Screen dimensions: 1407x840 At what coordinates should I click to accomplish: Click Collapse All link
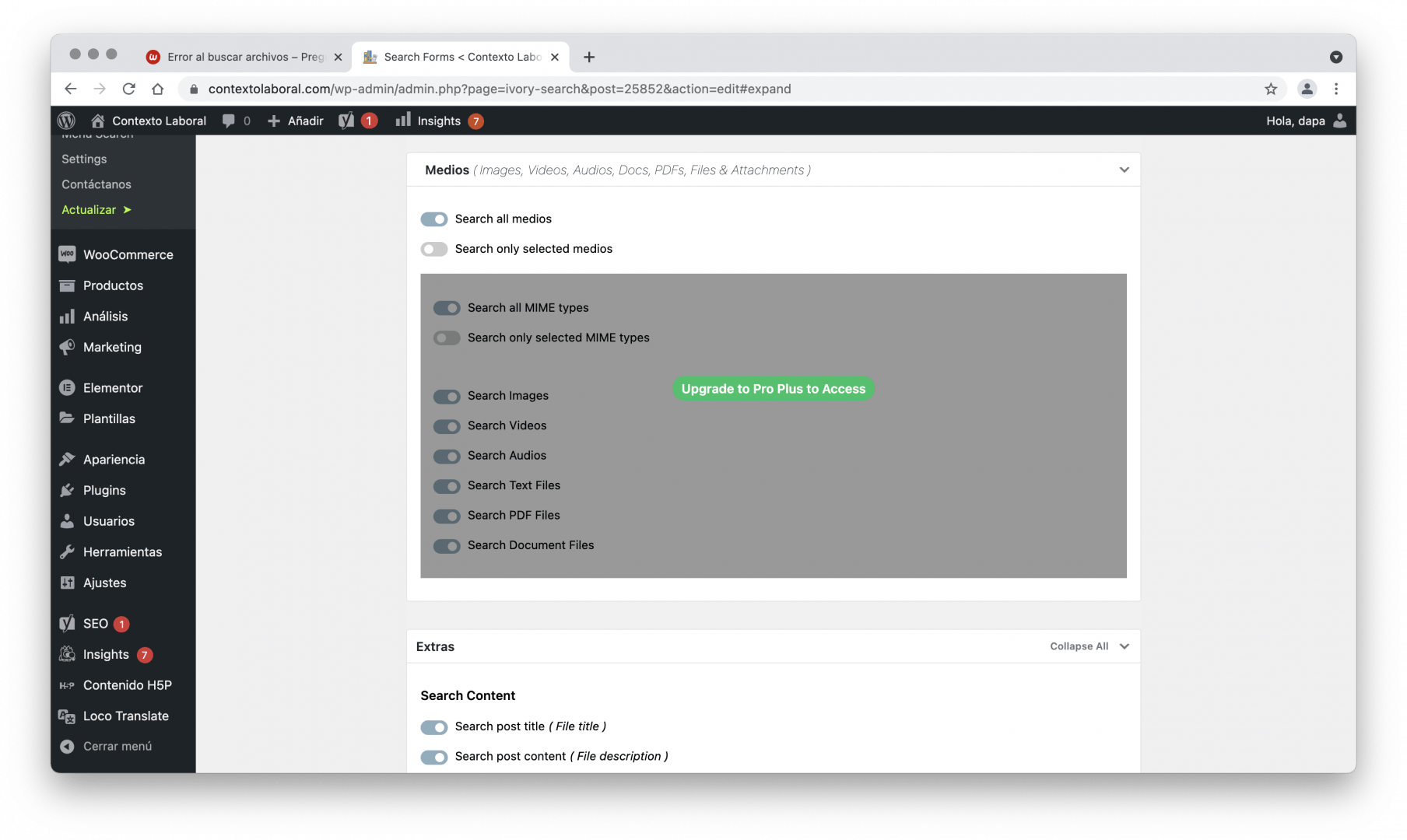[x=1079, y=646]
